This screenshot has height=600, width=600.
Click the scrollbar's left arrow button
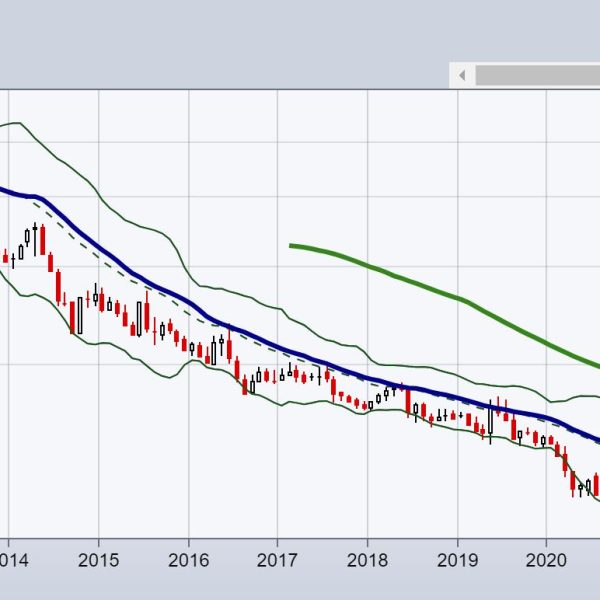(x=461, y=75)
